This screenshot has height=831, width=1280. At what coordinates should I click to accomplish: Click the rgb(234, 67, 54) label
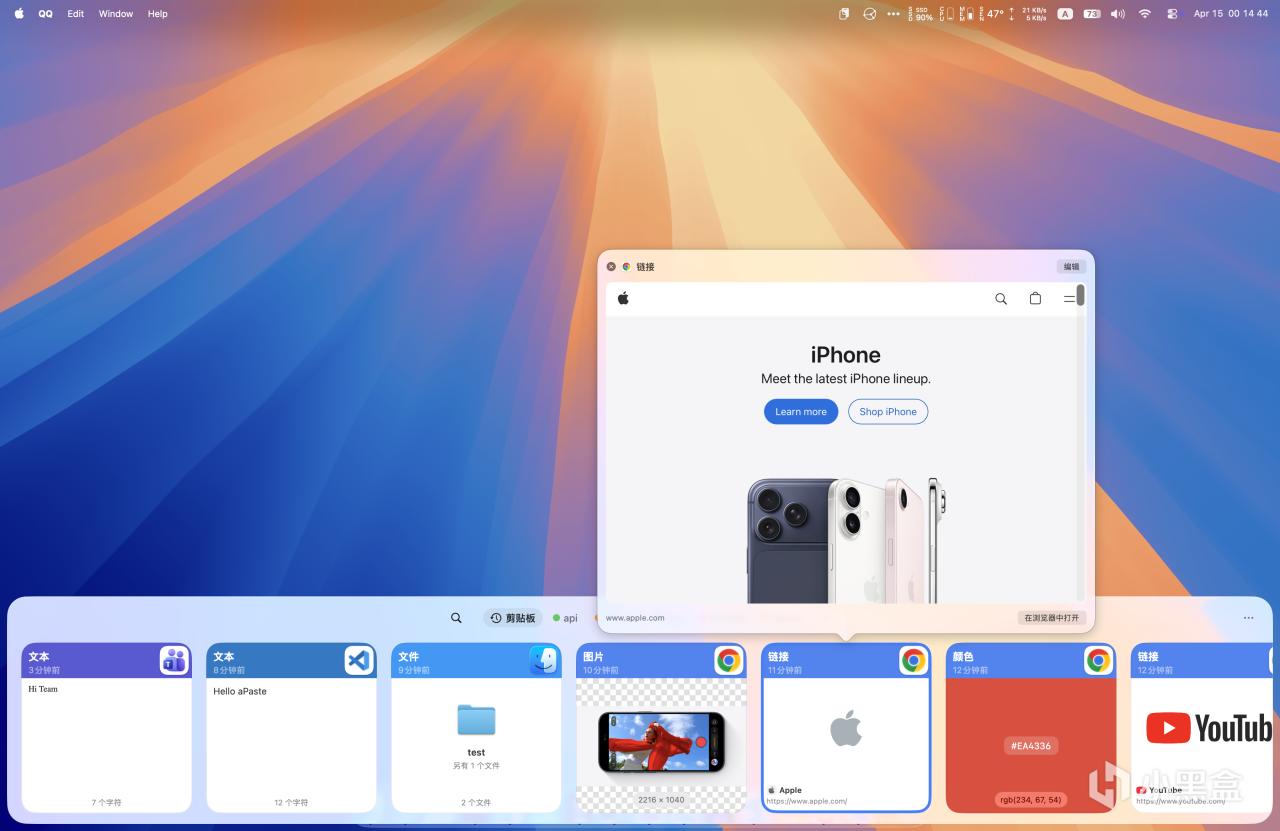pyautogui.click(x=1031, y=800)
